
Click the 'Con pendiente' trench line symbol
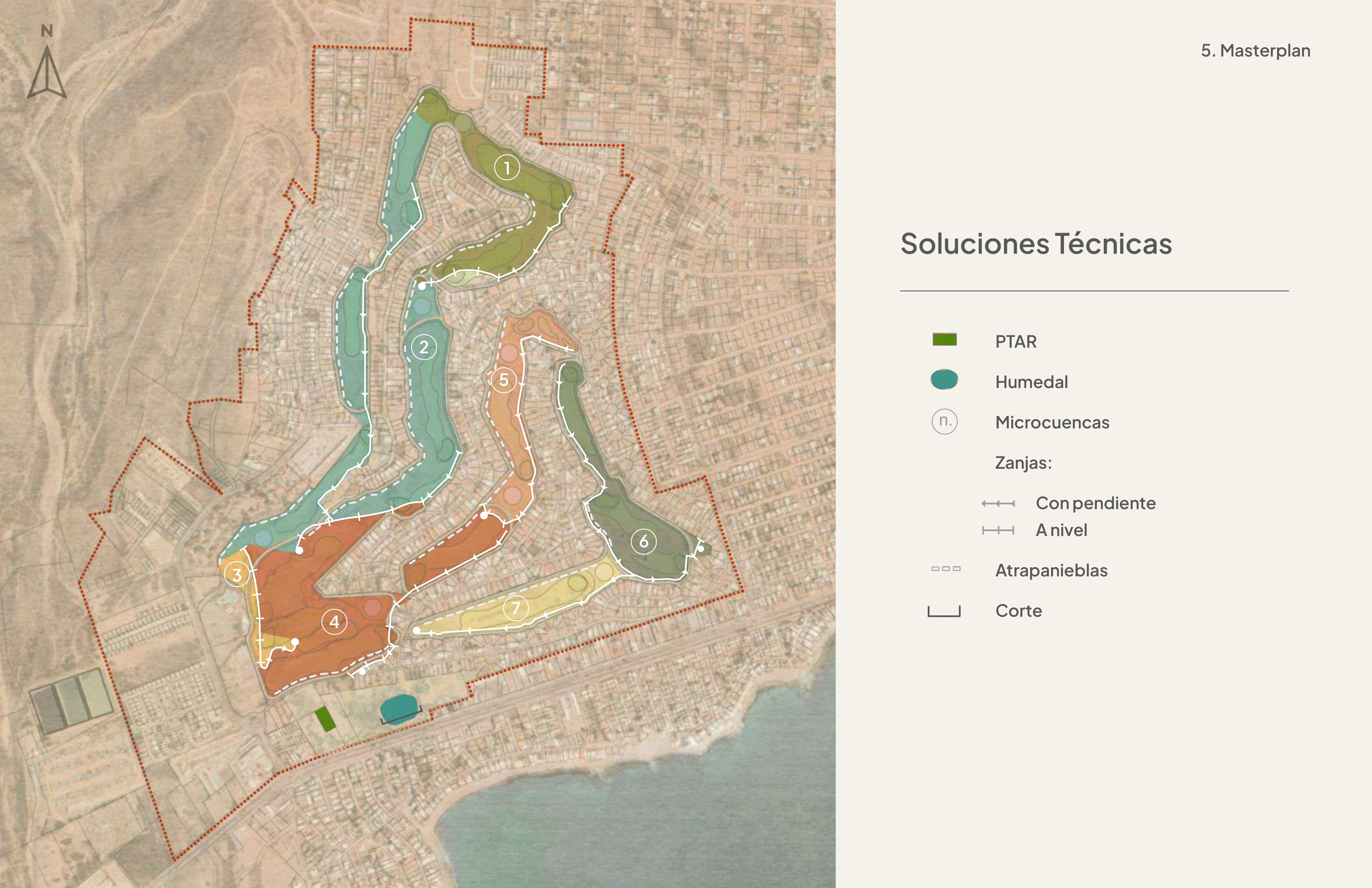point(998,503)
